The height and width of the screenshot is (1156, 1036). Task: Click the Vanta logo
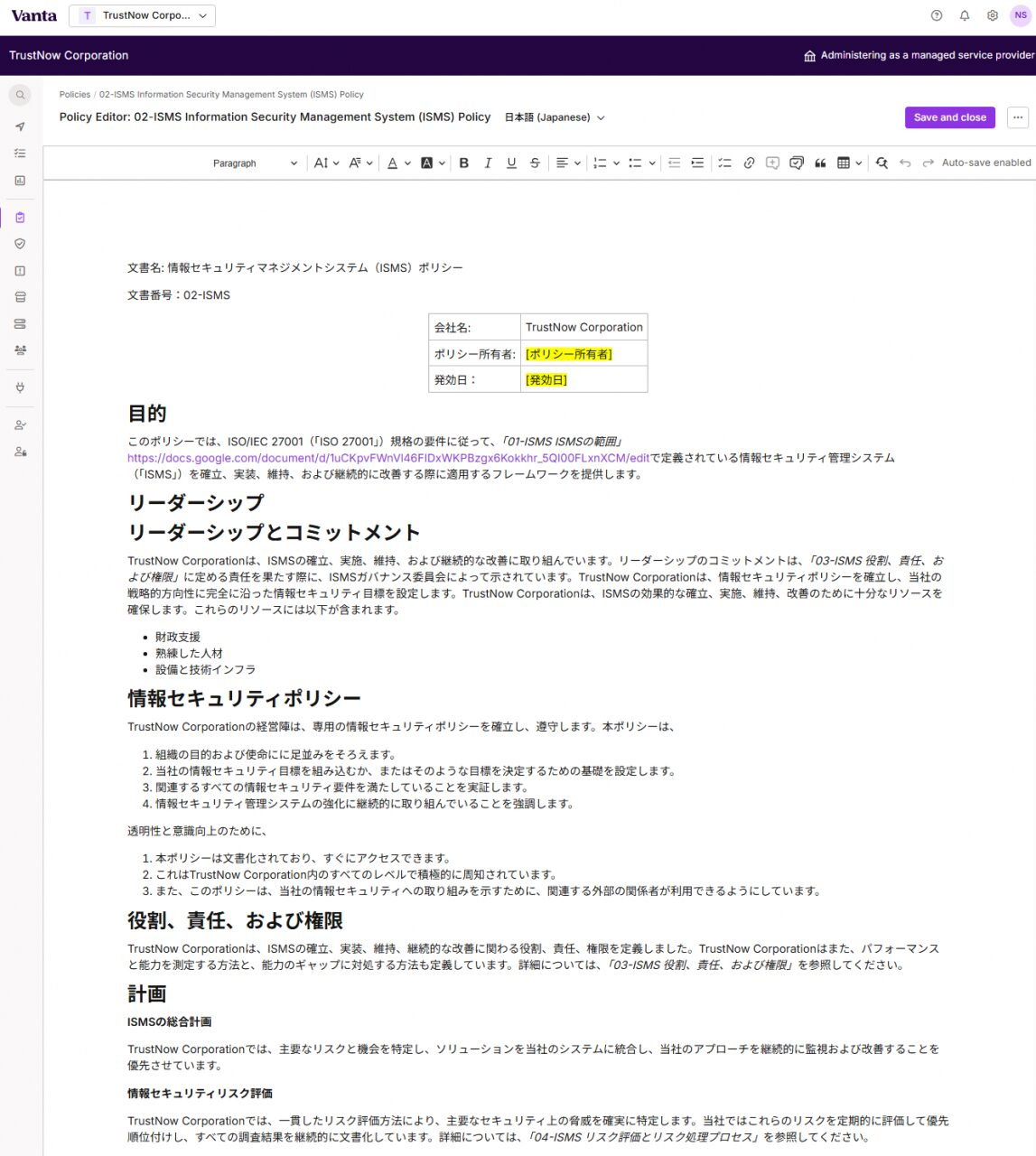coord(34,15)
